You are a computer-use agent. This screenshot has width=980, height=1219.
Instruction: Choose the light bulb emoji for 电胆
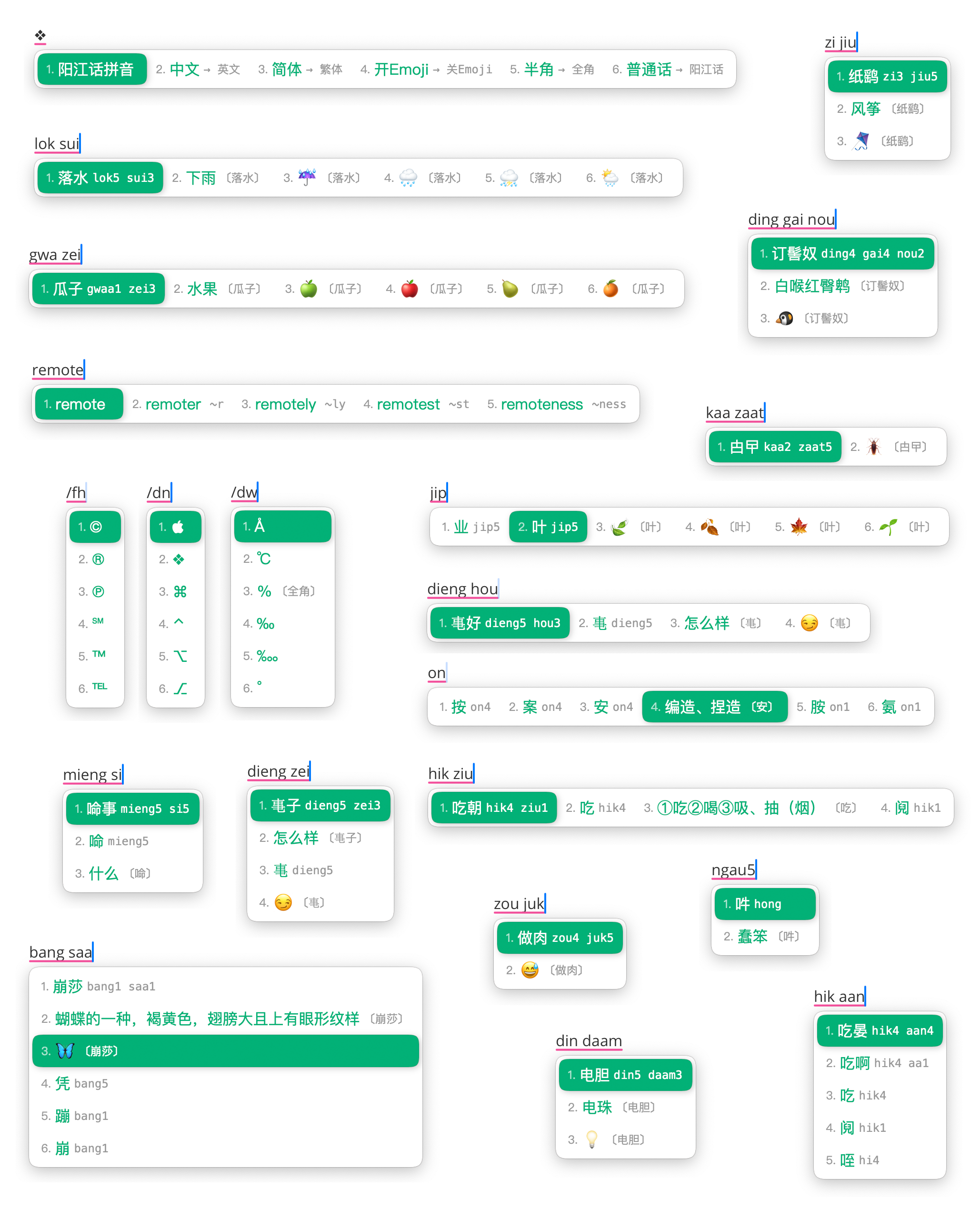coord(591,1139)
